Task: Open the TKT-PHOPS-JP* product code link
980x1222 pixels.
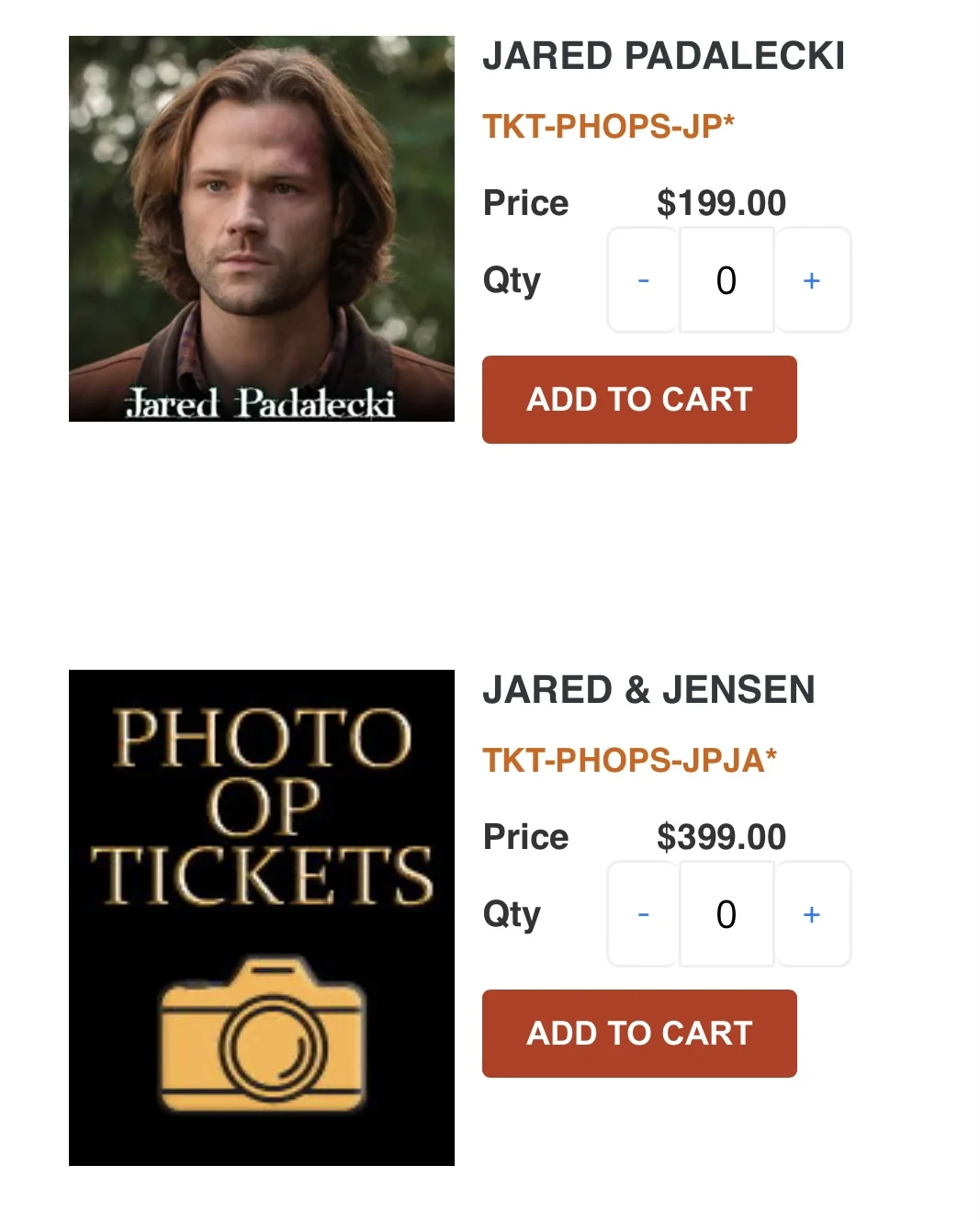Action: [609, 126]
